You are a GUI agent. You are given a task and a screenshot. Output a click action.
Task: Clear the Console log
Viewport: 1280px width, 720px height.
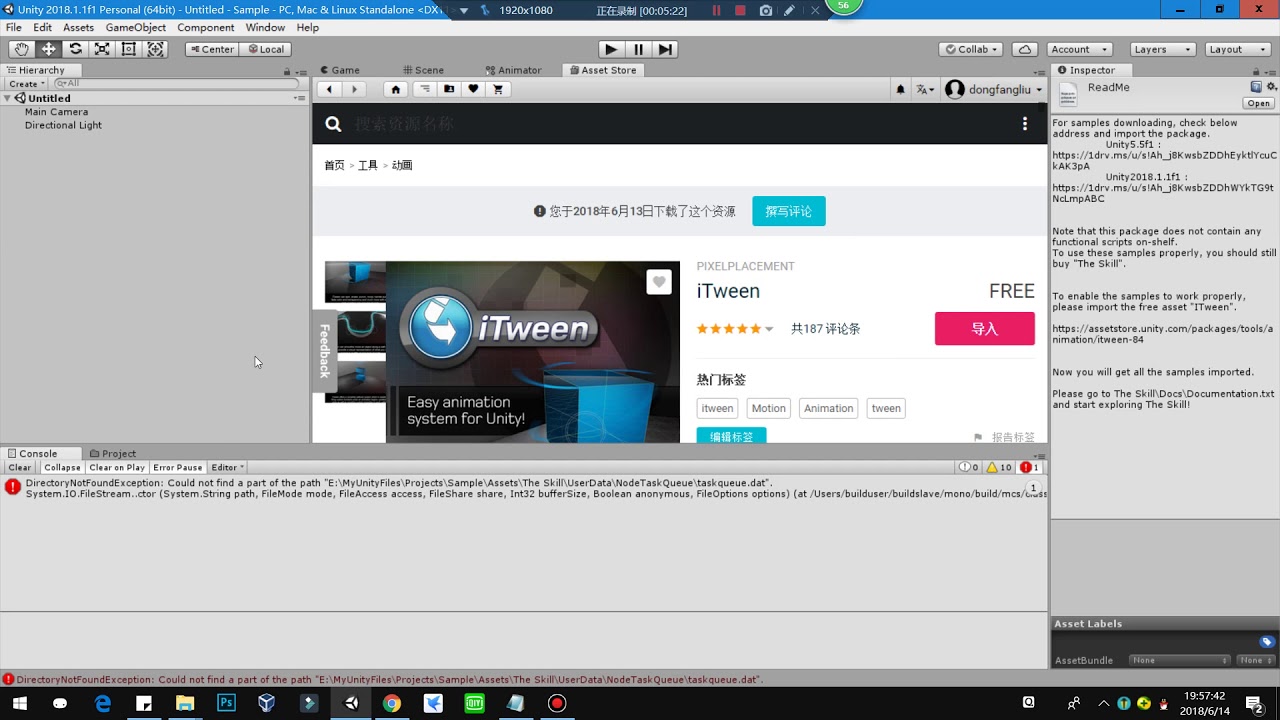coord(20,467)
